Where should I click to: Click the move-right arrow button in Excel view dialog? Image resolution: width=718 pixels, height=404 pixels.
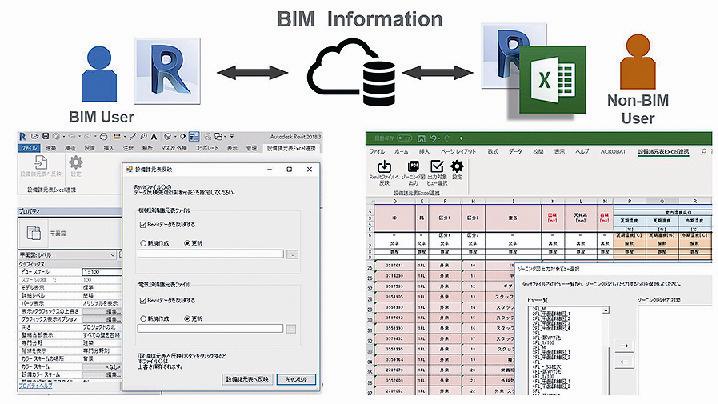pyautogui.click(x=624, y=346)
